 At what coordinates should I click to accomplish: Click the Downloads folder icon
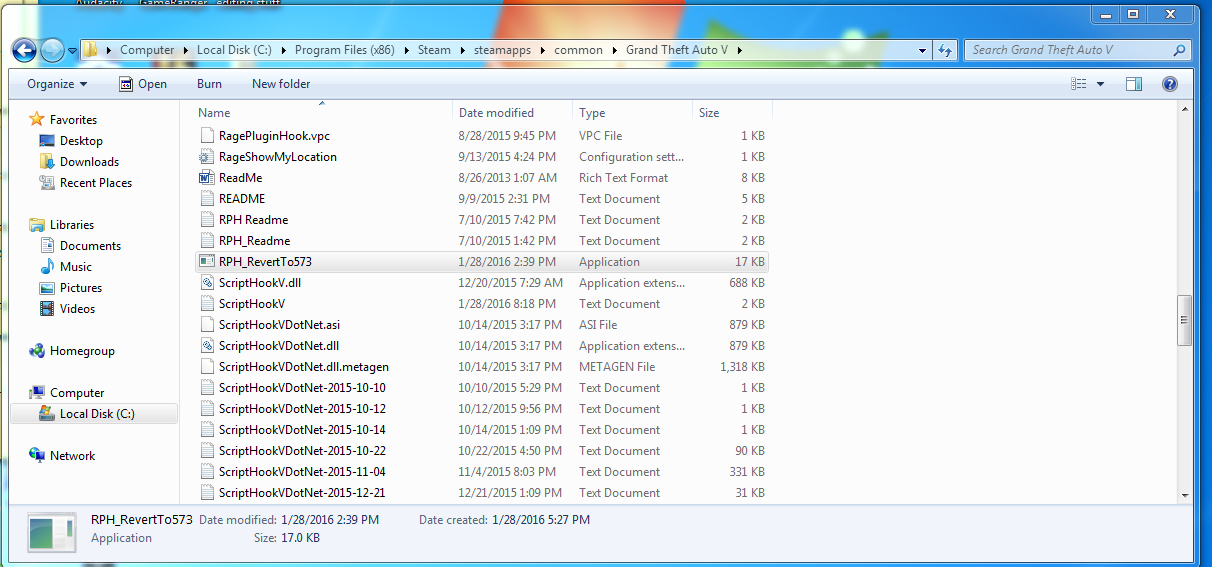coord(47,161)
